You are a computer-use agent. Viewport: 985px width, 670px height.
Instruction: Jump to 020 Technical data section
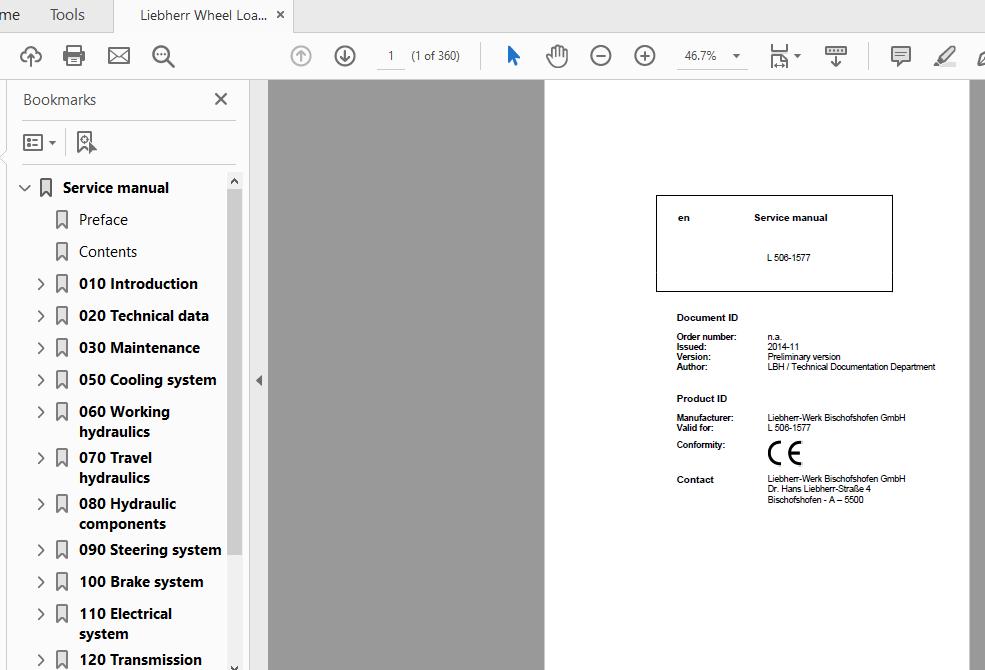[144, 316]
